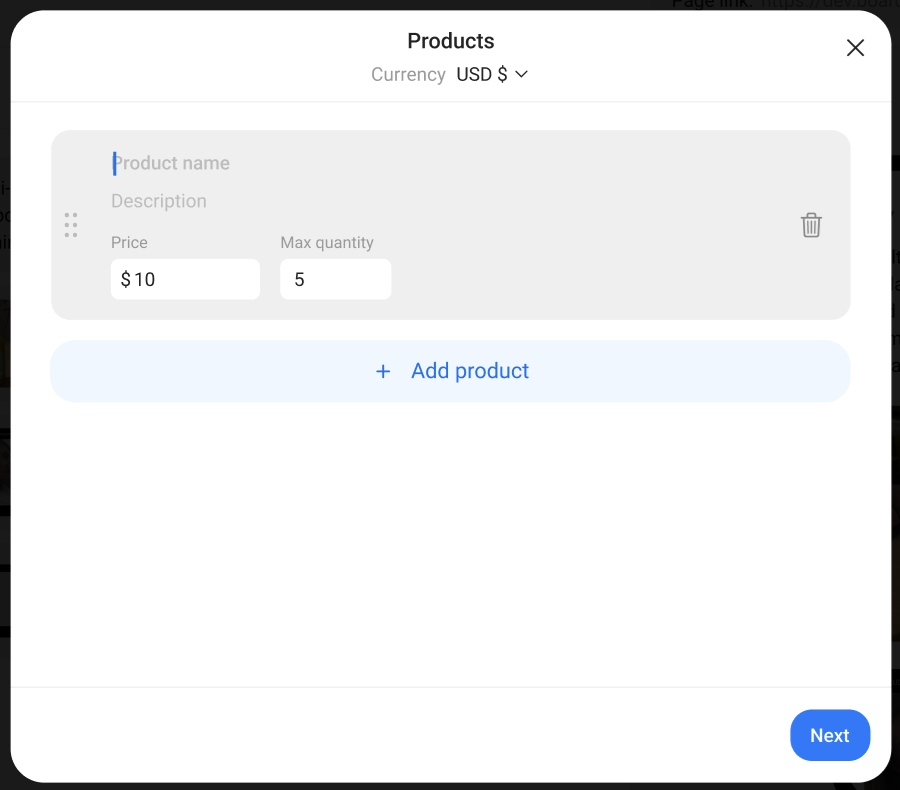The image size is (900, 790).
Task: Proceed with the Next button
Action: 830,735
